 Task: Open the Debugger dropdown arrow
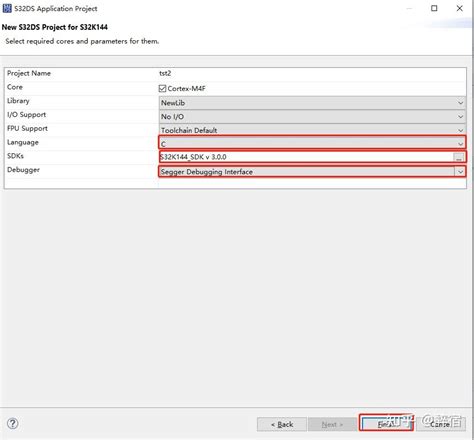460,172
